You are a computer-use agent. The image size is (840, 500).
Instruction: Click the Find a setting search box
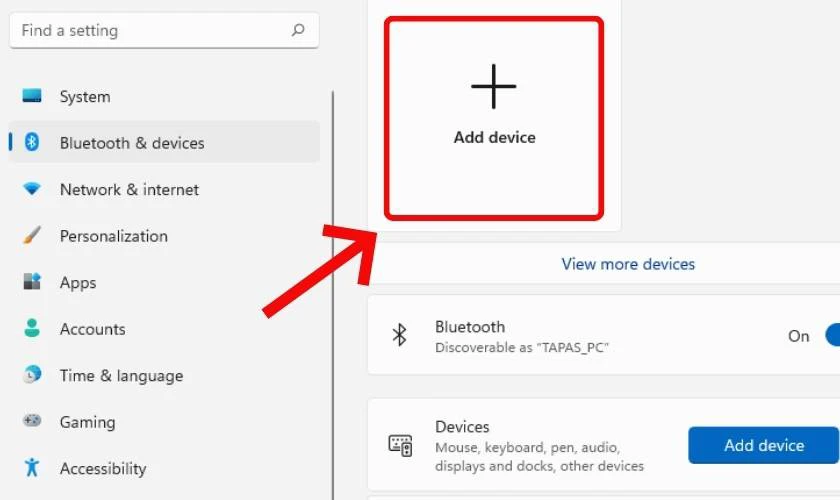(150, 30)
